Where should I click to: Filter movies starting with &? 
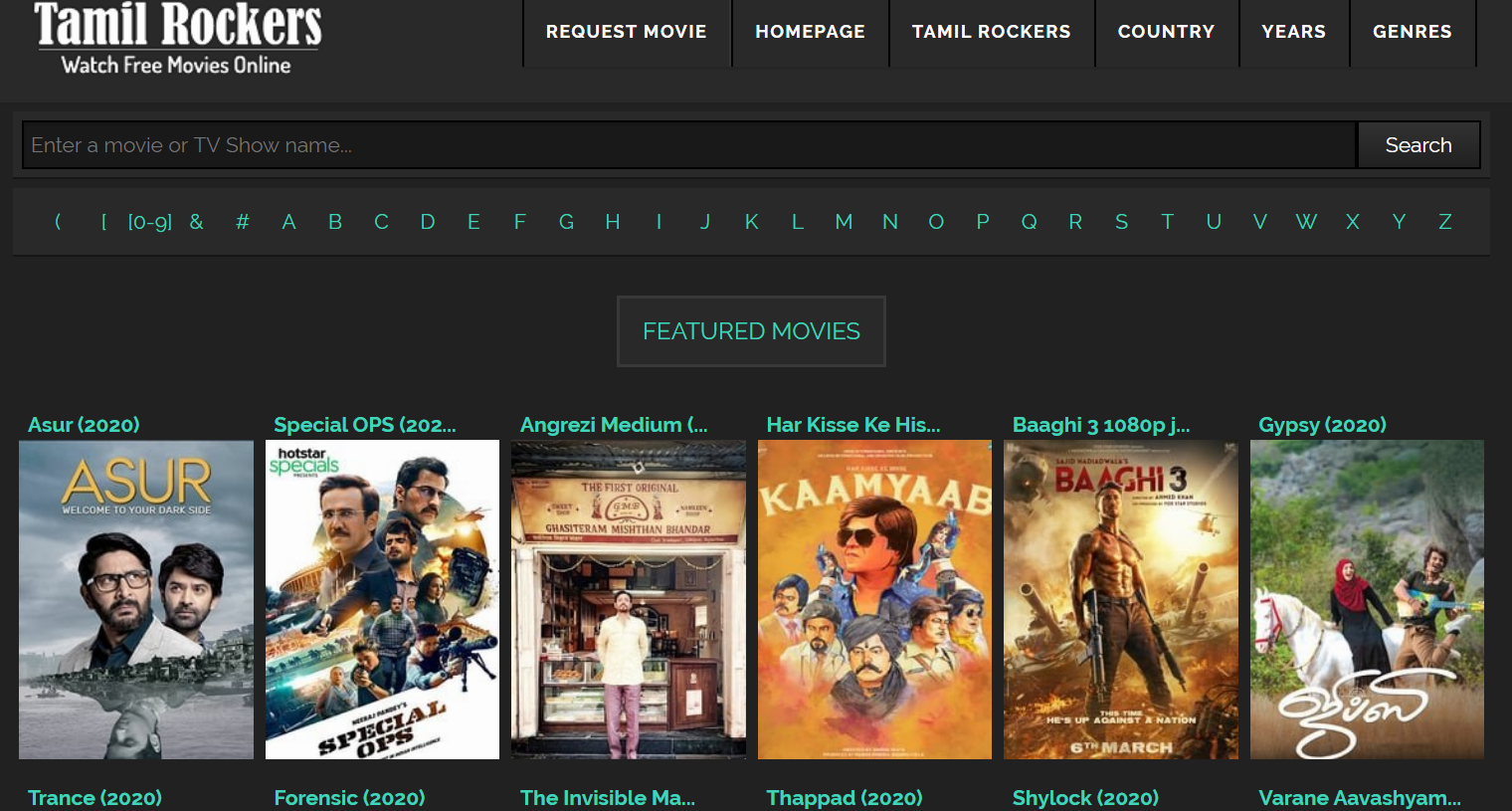pos(196,222)
